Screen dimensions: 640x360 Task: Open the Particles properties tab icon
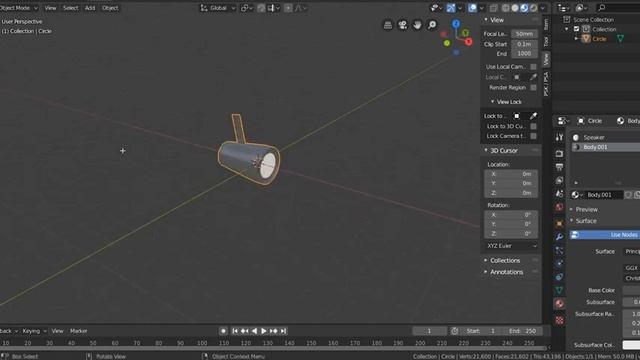tap(559, 250)
